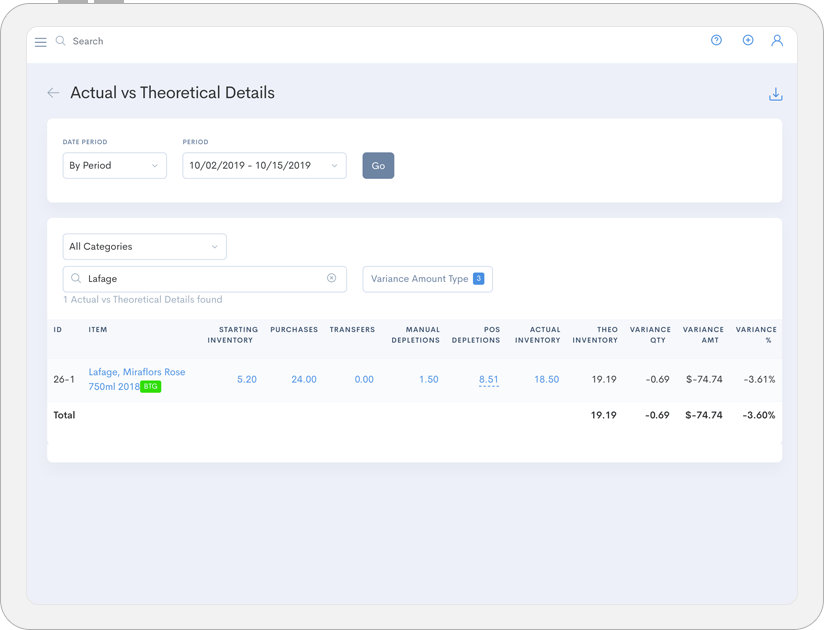Click the TRANSFERS column header
This screenshot has height=630, width=824.
352,329
